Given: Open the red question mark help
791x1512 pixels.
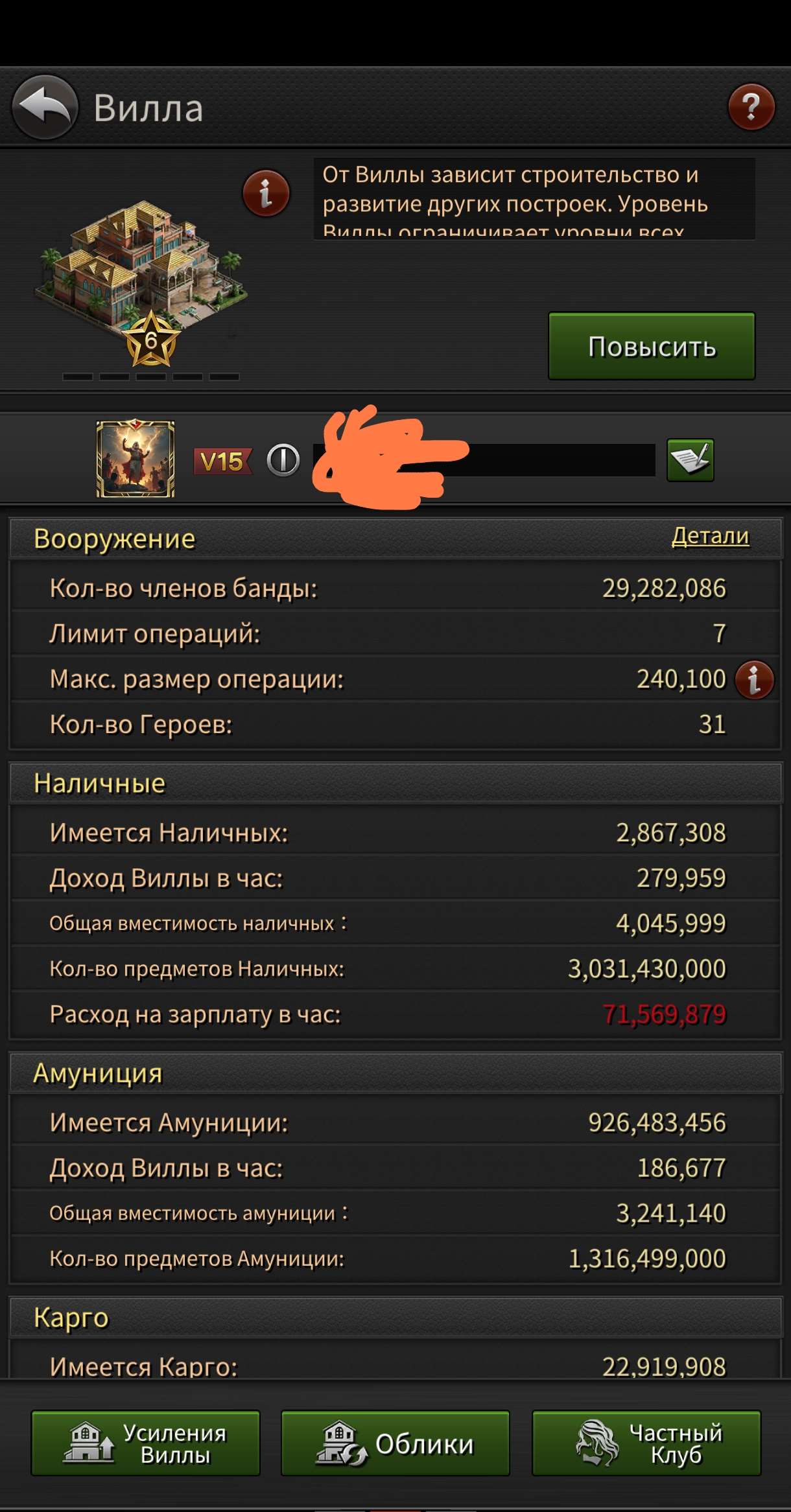Looking at the screenshot, I should coord(751,107).
